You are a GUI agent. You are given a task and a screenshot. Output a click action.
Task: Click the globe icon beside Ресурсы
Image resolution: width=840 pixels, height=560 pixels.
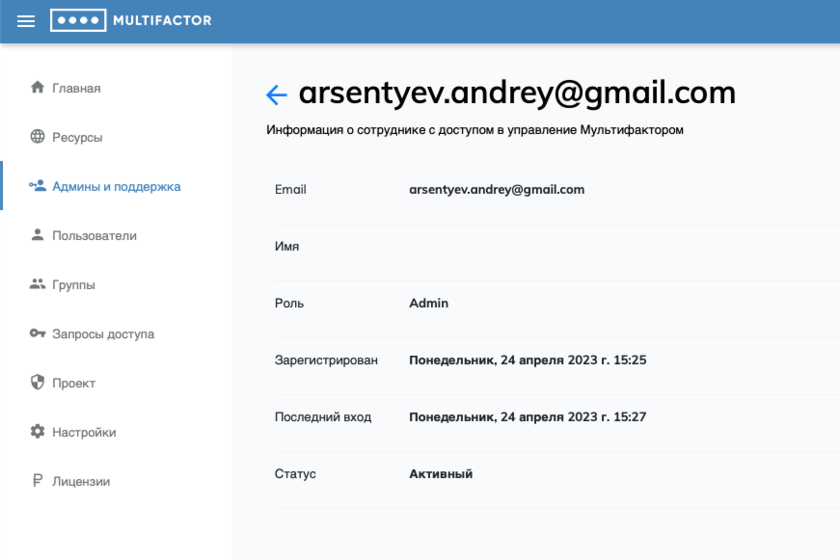click(38, 137)
